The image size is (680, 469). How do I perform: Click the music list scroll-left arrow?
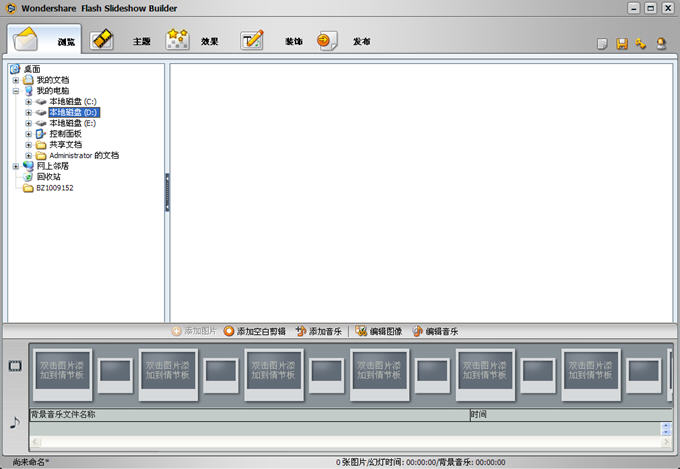(36, 442)
